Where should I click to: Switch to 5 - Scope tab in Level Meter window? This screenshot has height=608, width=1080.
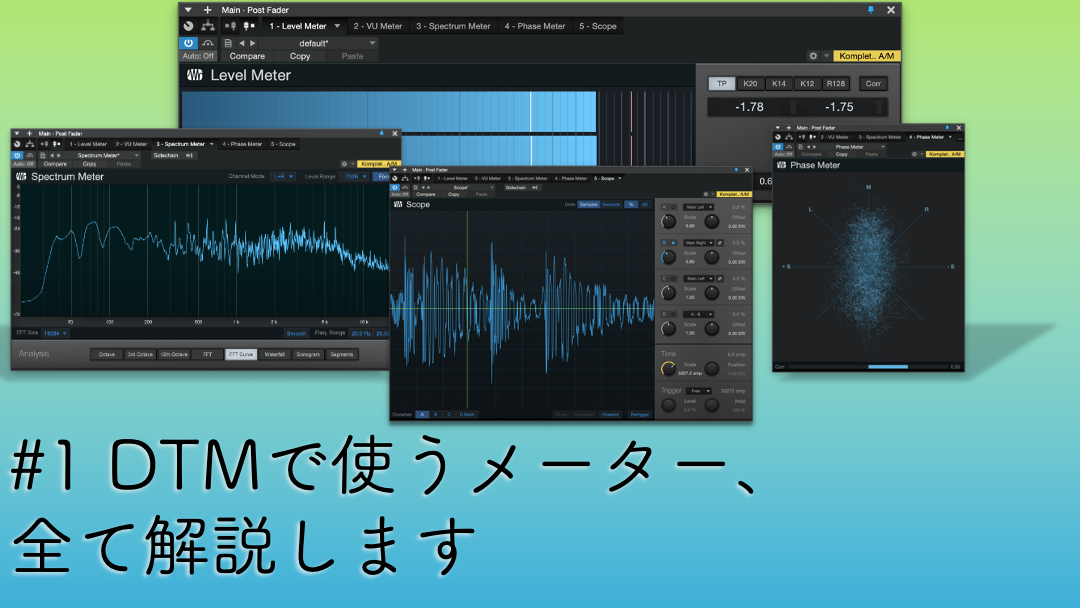(x=597, y=26)
